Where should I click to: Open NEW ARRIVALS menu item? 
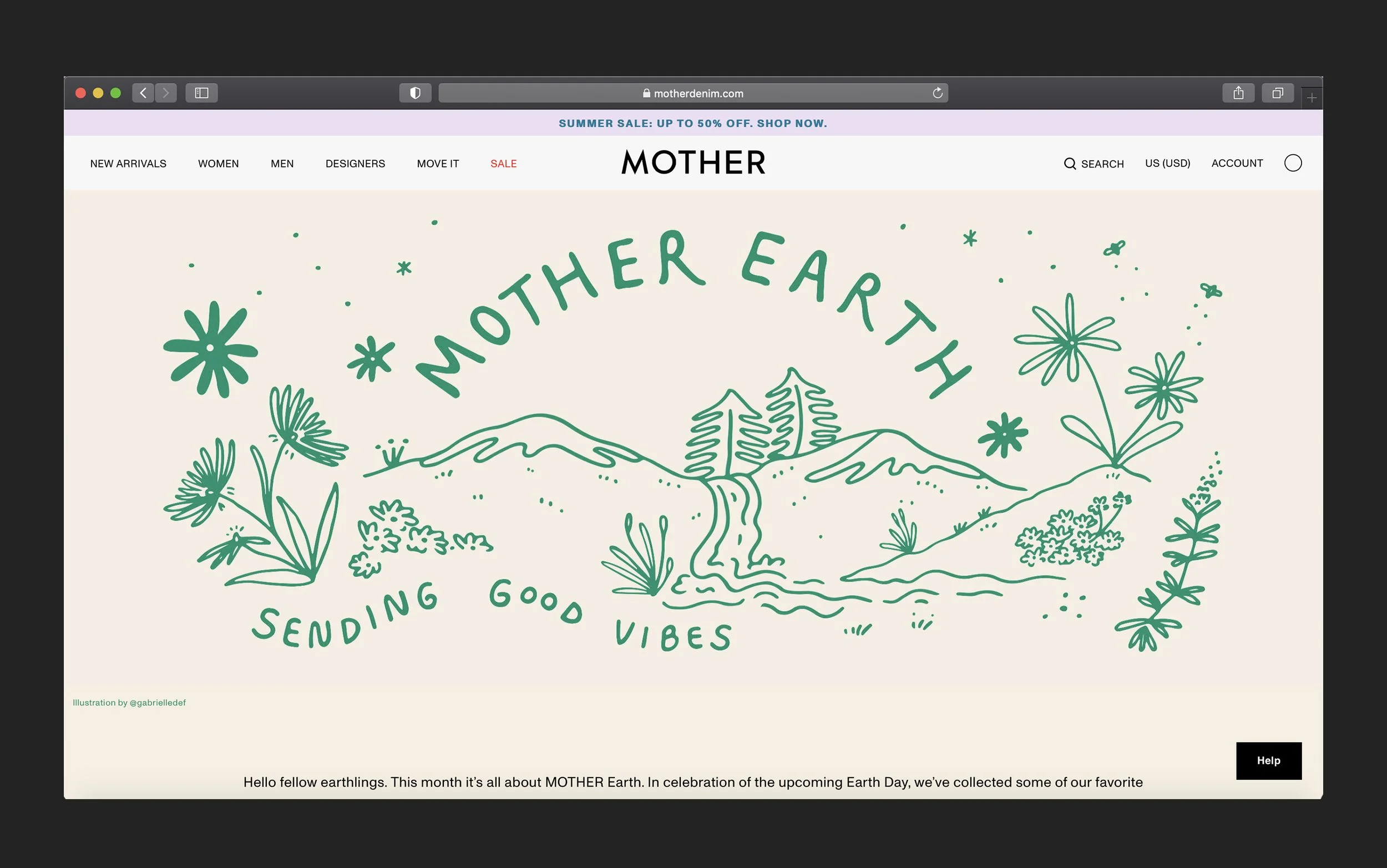(x=128, y=164)
